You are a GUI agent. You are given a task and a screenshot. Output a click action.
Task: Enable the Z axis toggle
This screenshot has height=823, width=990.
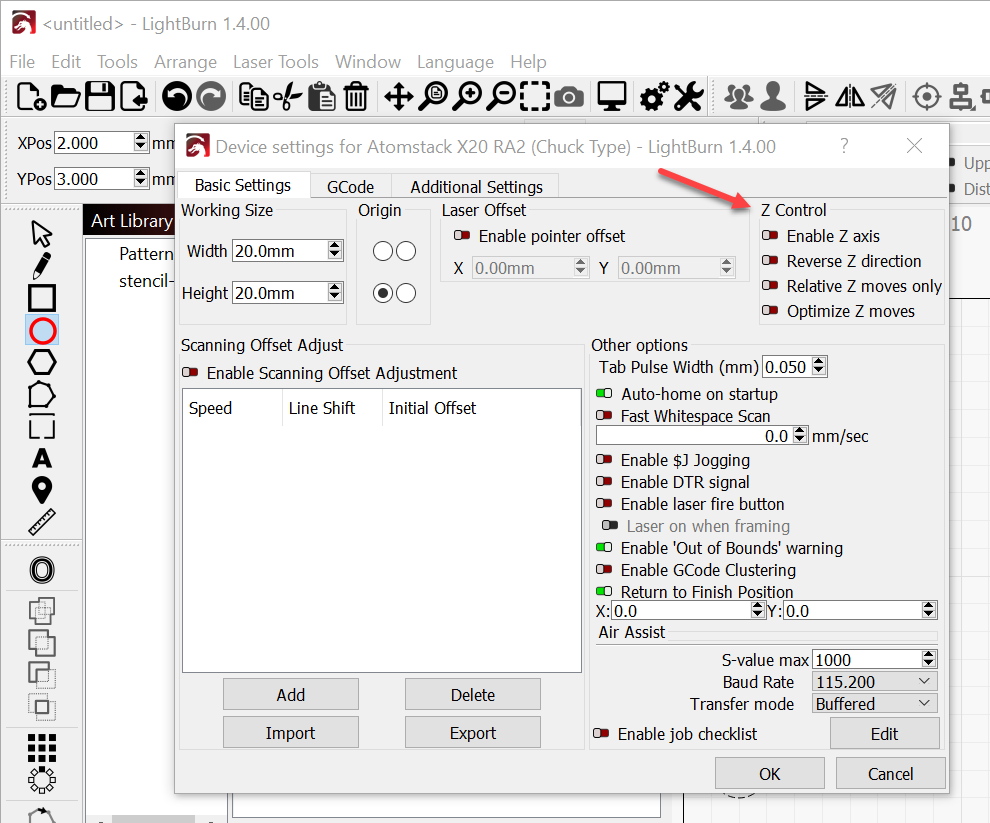771,236
